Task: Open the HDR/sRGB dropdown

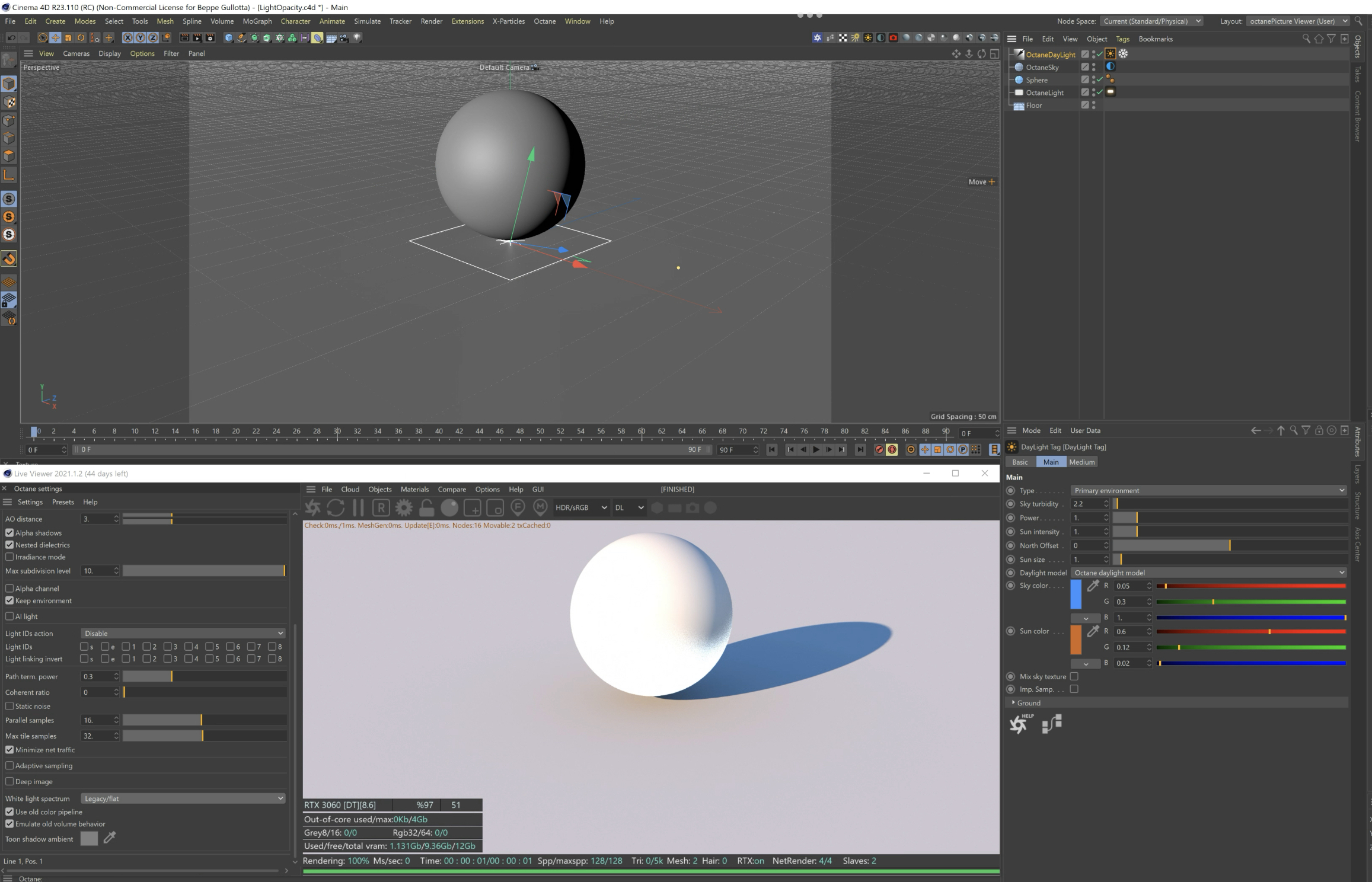Action: 580,508
